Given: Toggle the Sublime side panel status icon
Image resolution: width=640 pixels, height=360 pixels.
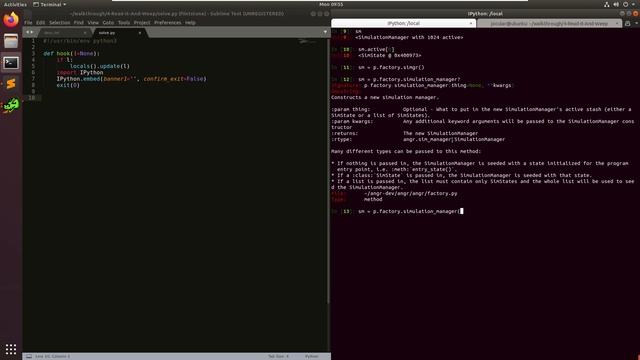Looking at the screenshot, I should click(x=29, y=356).
